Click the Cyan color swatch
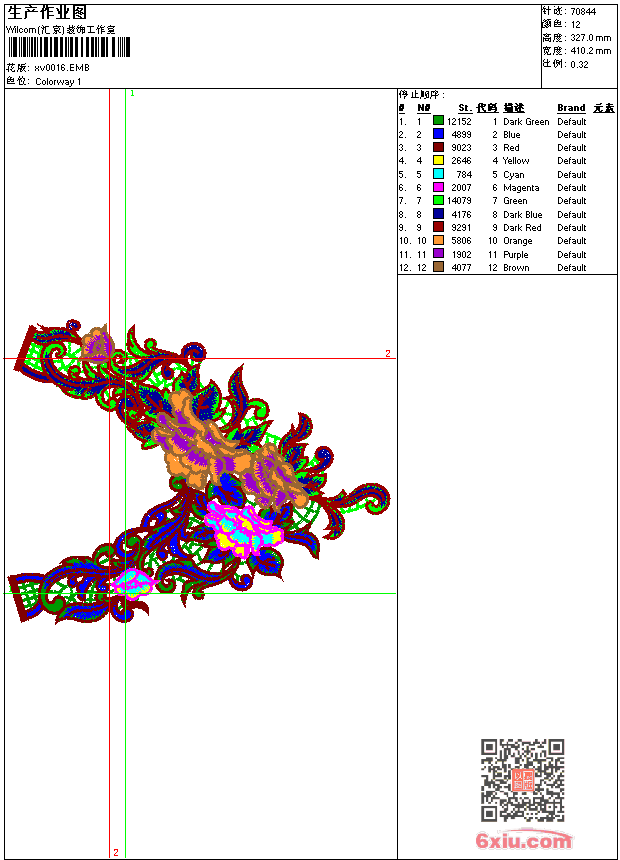Viewport: 620px width, 860px height. click(438, 173)
